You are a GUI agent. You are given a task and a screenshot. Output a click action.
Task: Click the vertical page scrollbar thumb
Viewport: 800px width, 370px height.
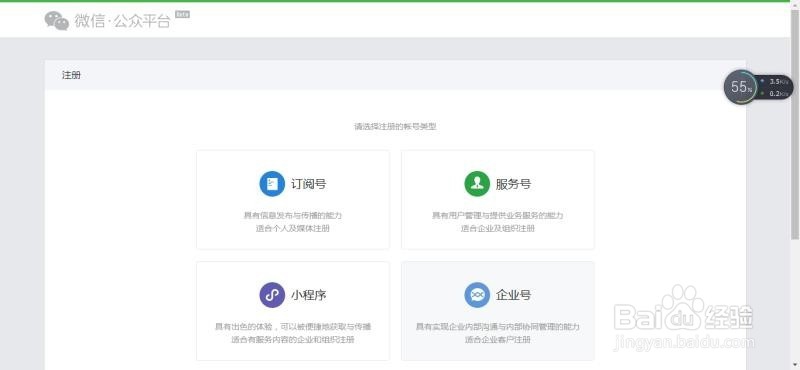coord(795,122)
